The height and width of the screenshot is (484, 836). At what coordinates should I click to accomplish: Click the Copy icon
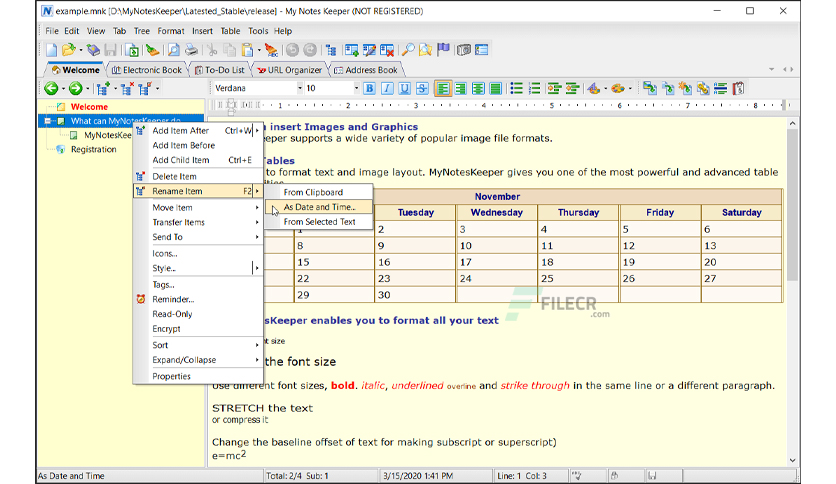click(x=230, y=50)
